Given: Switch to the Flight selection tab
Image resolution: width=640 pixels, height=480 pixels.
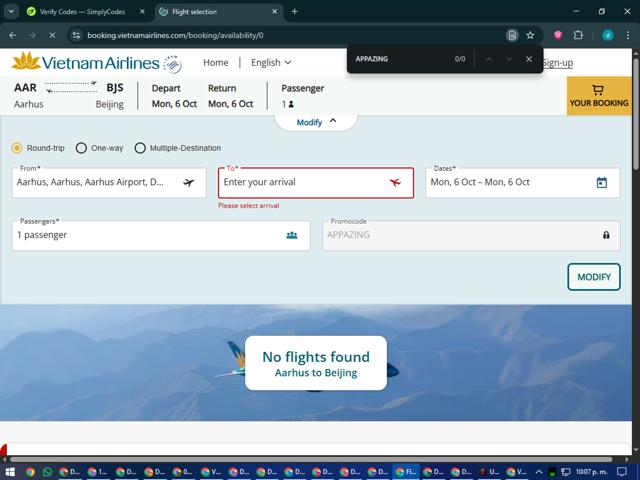Looking at the screenshot, I should (218, 11).
